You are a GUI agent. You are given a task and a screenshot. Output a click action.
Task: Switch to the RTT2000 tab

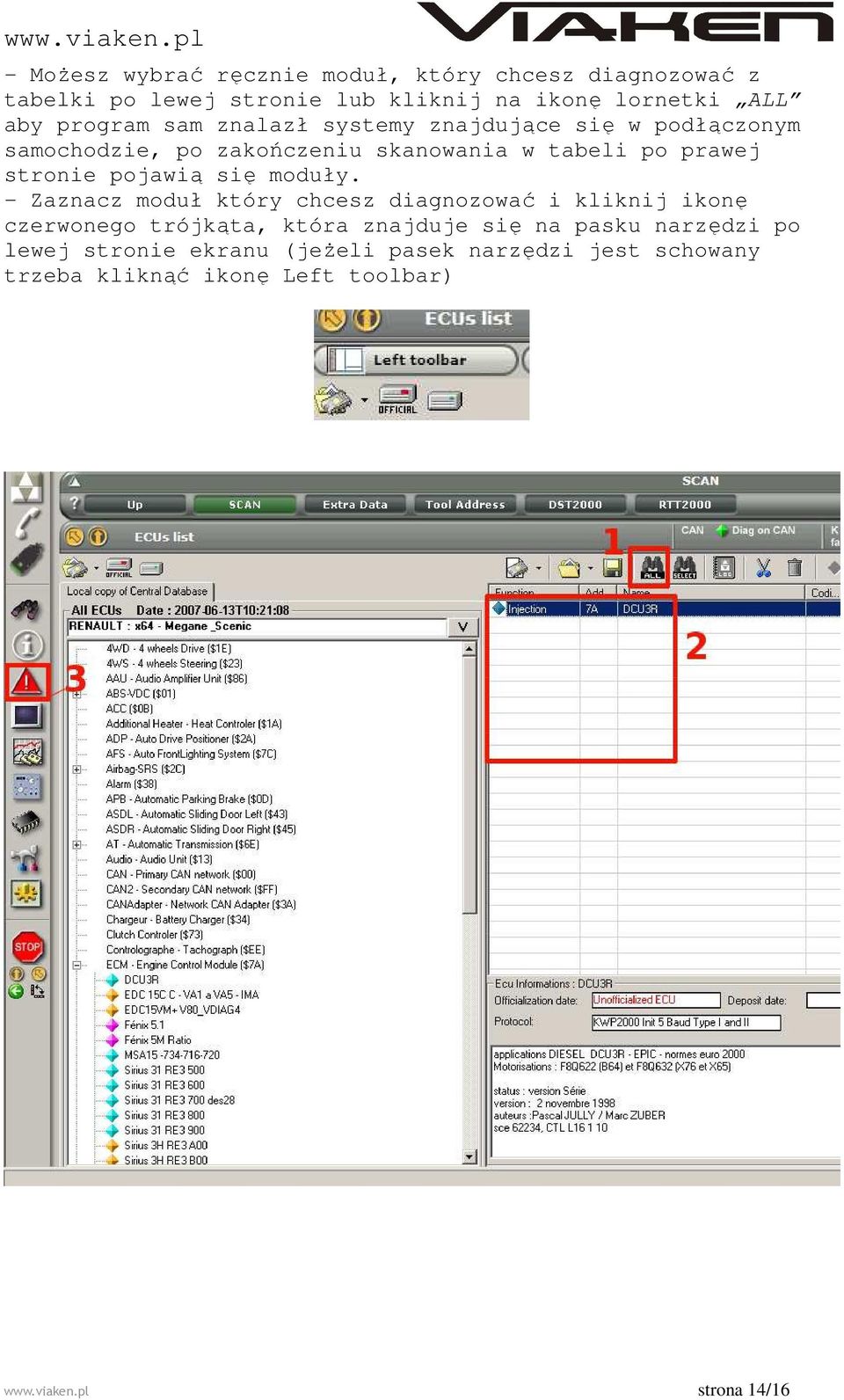pyautogui.click(x=685, y=505)
